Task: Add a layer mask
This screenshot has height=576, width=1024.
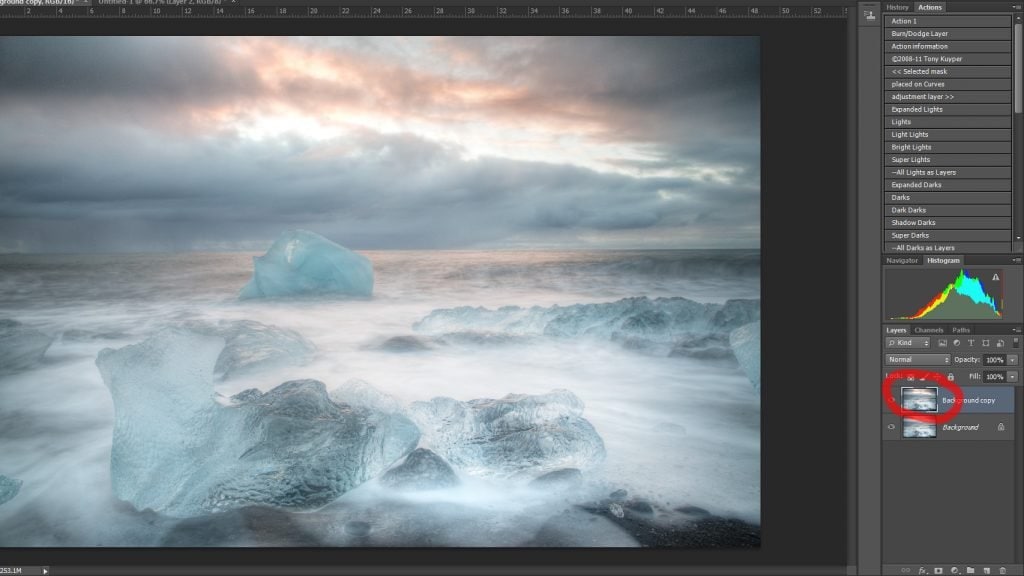Action: (x=938, y=570)
